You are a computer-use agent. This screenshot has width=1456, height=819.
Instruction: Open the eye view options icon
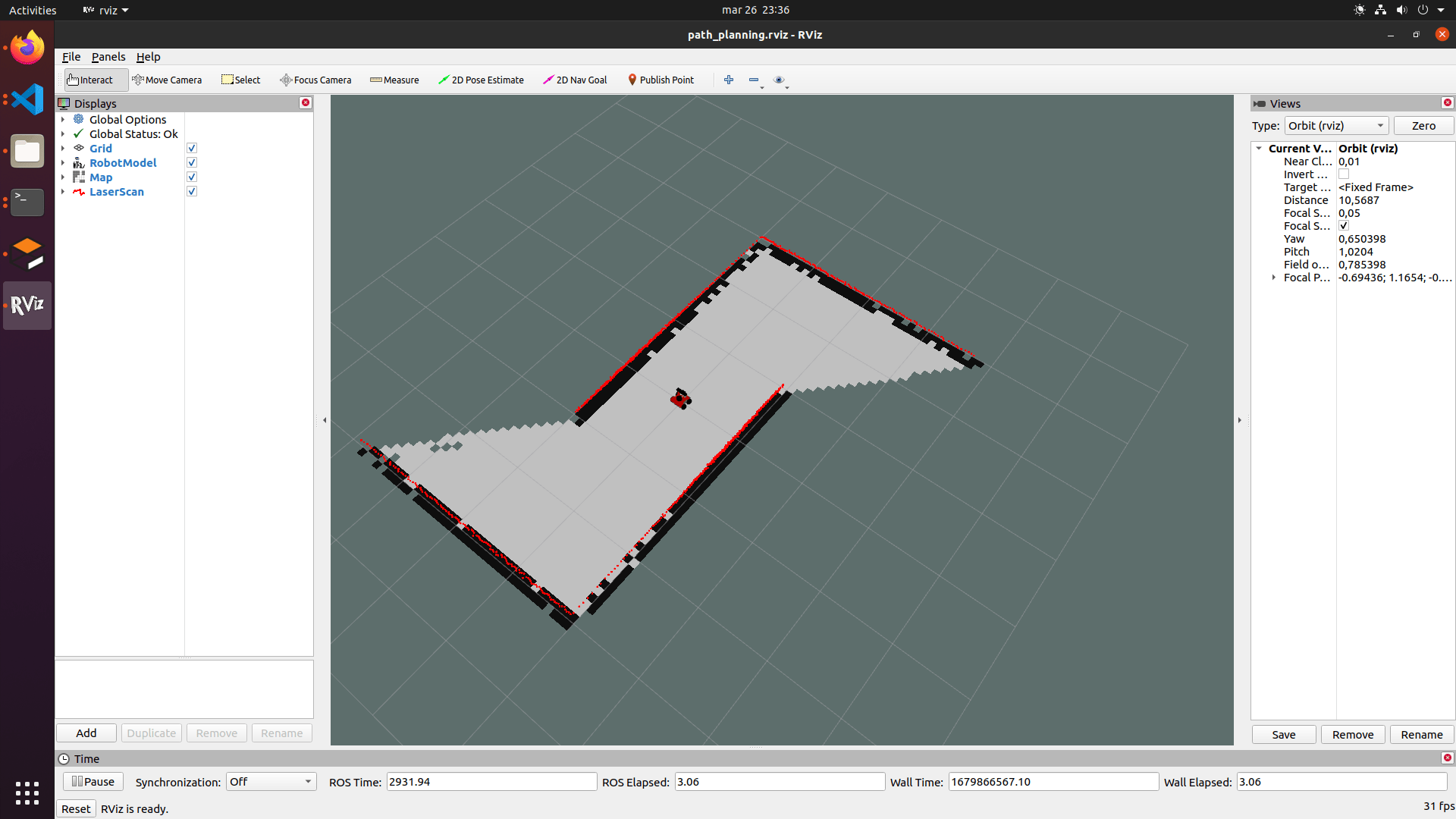click(780, 80)
